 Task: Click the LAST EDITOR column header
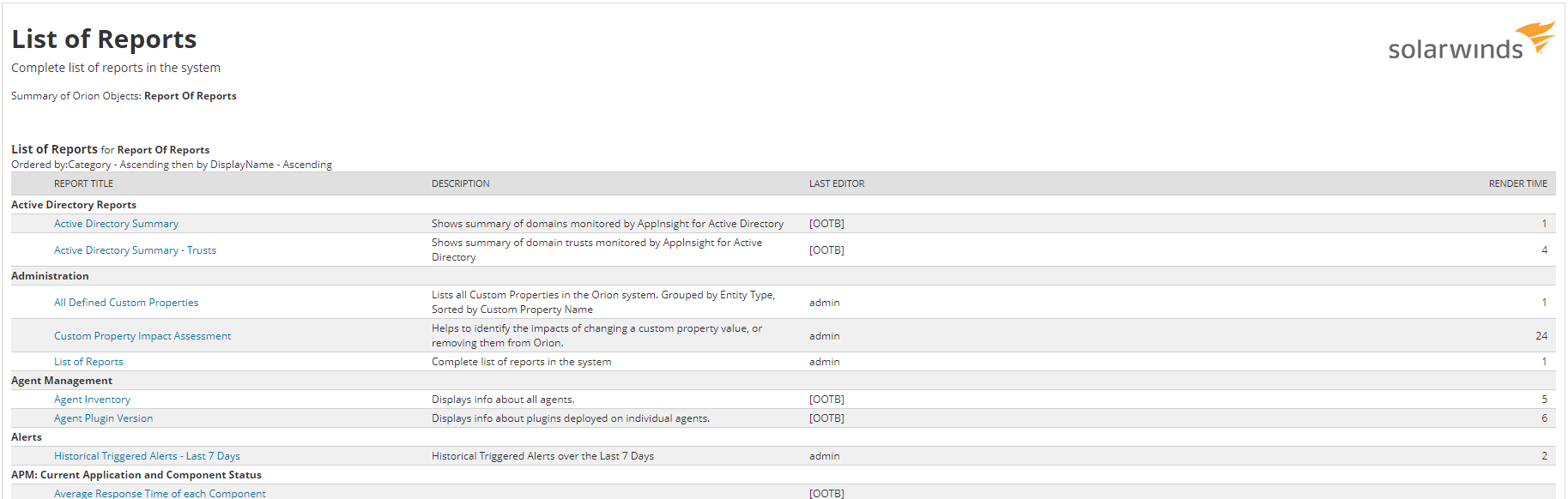(837, 183)
